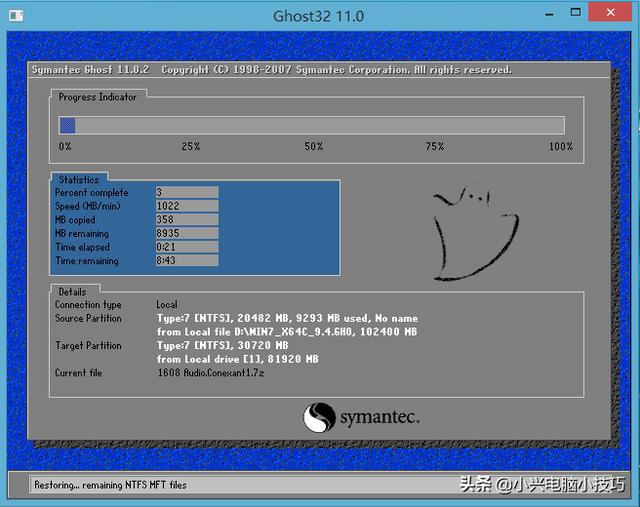
Task: Minimize the Ghost32 11.0 window
Action: 549,14
